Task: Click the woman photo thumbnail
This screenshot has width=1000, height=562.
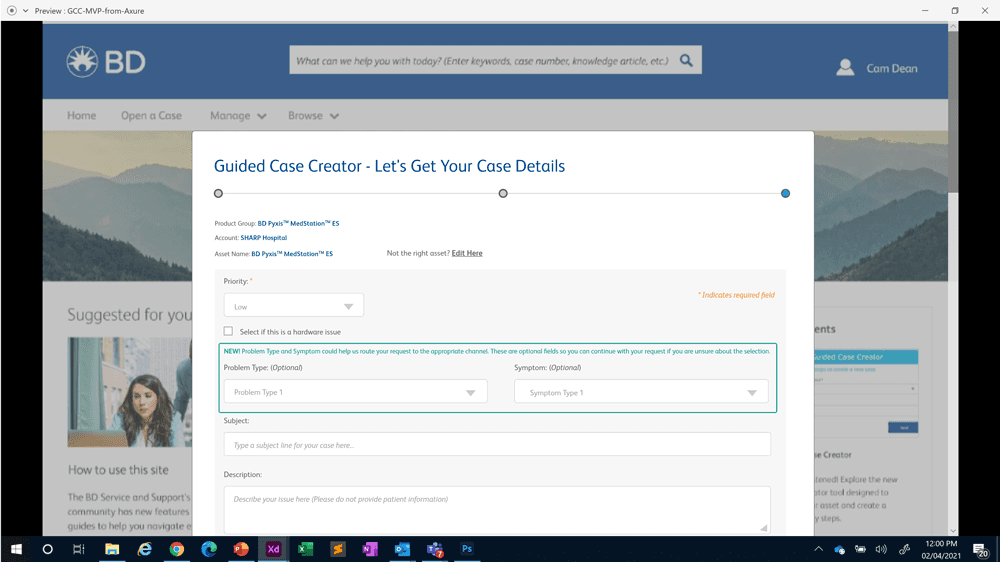Action: click(129, 392)
